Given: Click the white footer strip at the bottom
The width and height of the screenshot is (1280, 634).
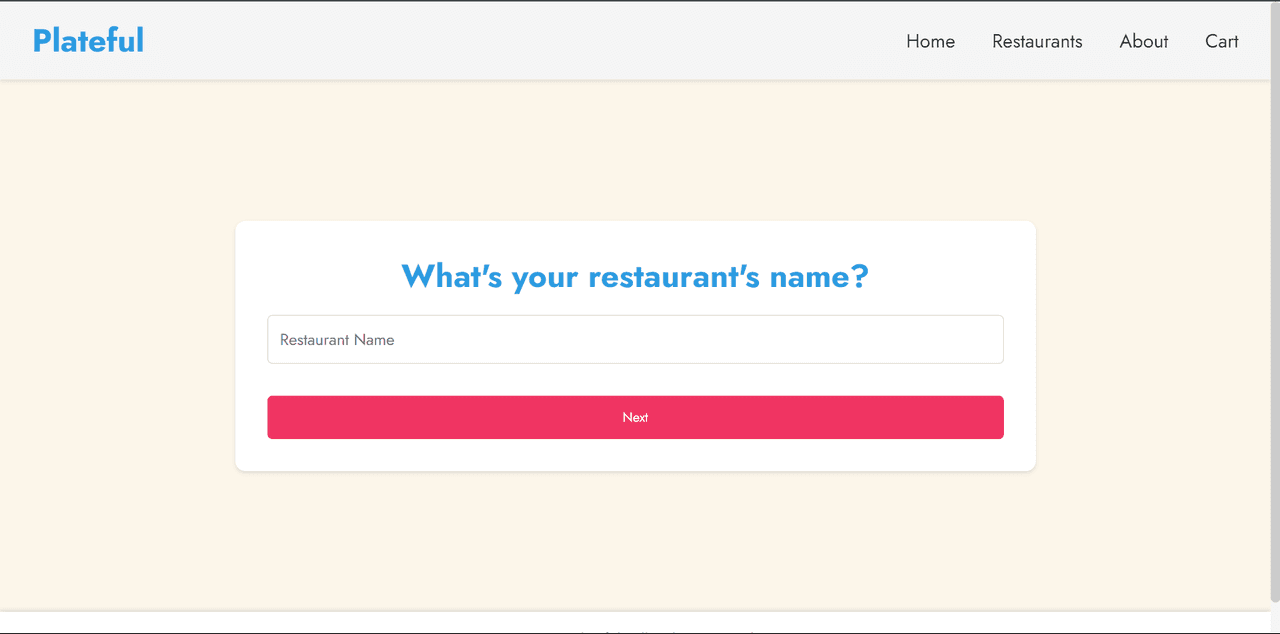Looking at the screenshot, I should tap(300, 624).
